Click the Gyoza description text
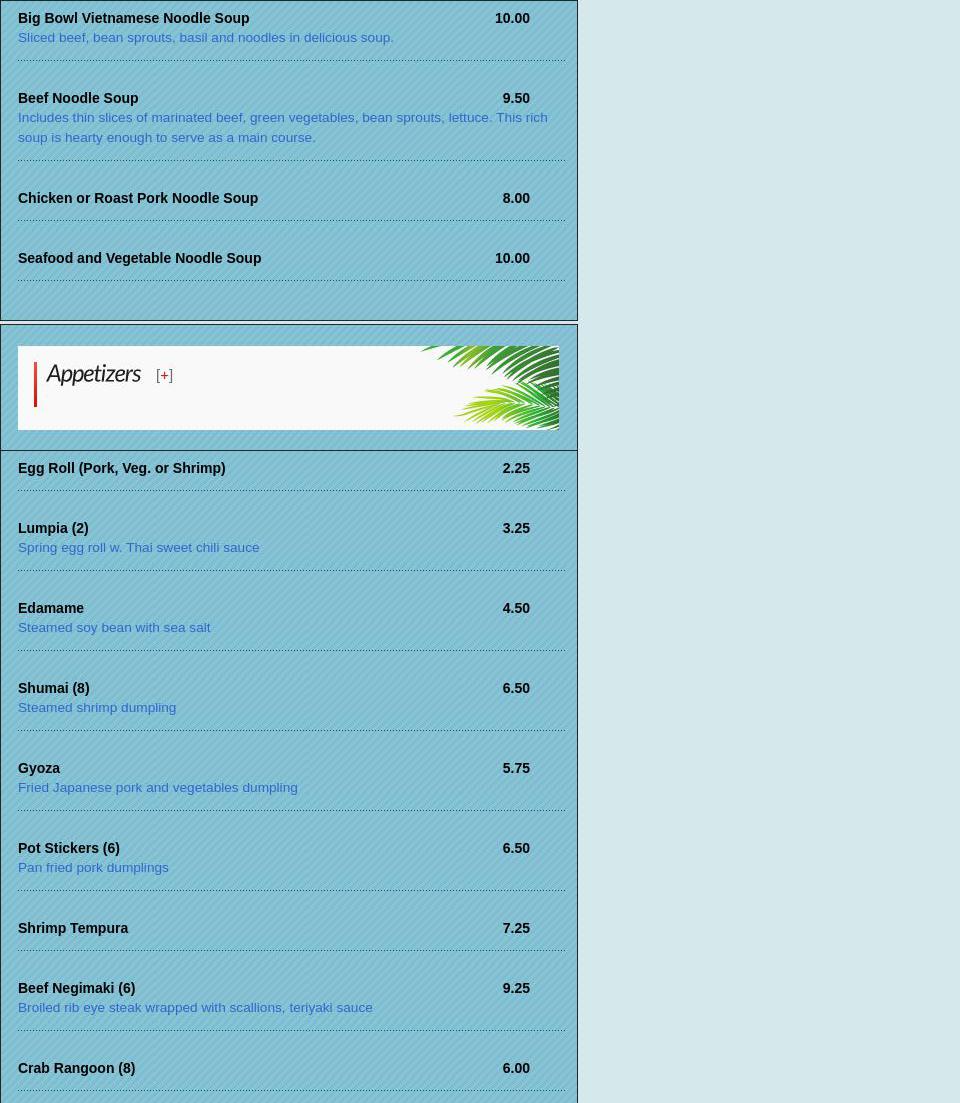Viewport: 960px width, 1103px height. (157, 788)
